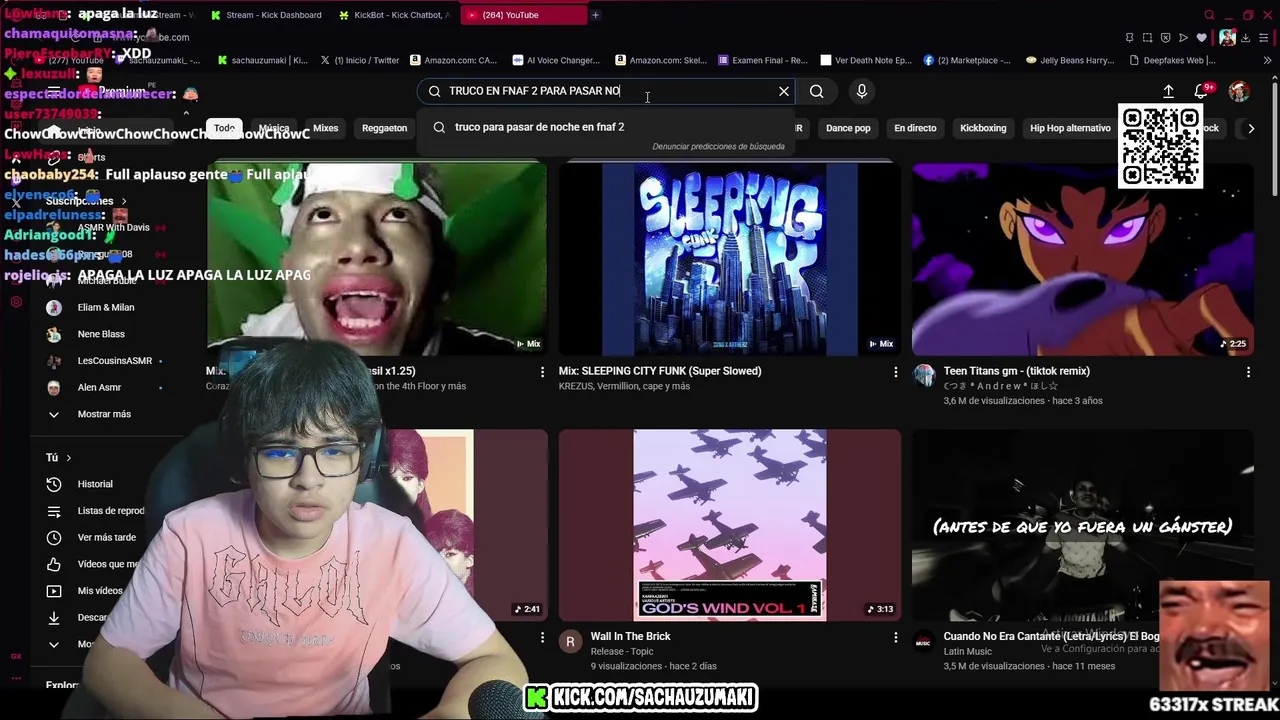Viewport: 1280px width, 720px height.
Task: Click the magnifier search button
Action: (817, 91)
